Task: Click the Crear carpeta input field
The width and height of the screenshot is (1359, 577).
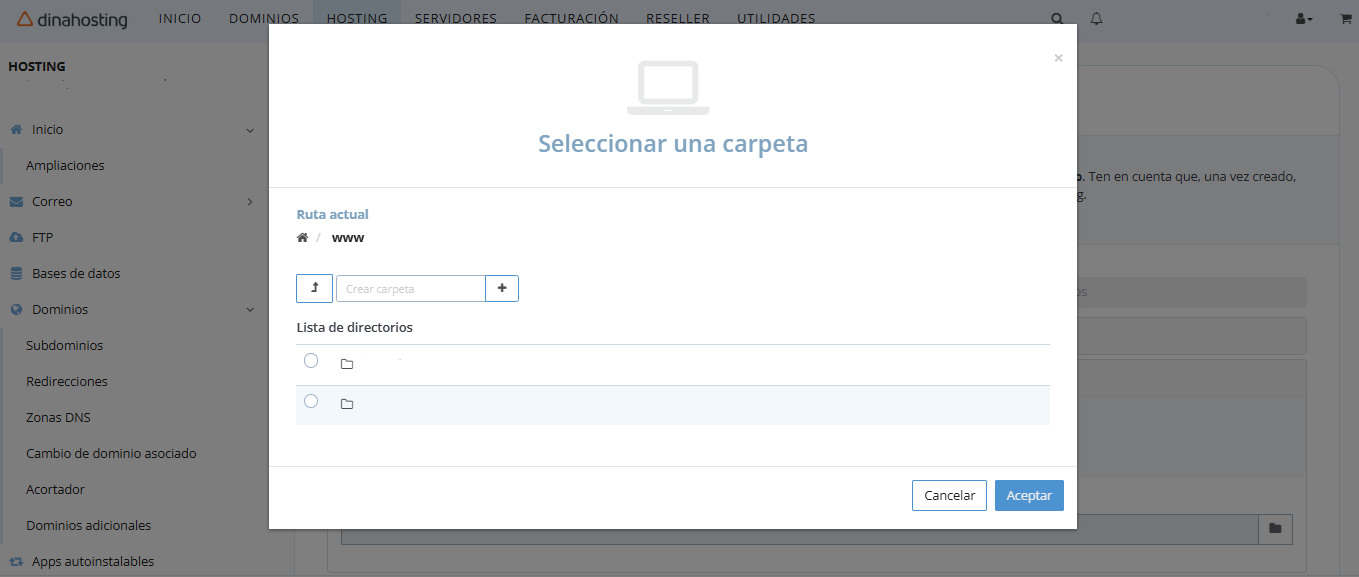Action: 410,288
